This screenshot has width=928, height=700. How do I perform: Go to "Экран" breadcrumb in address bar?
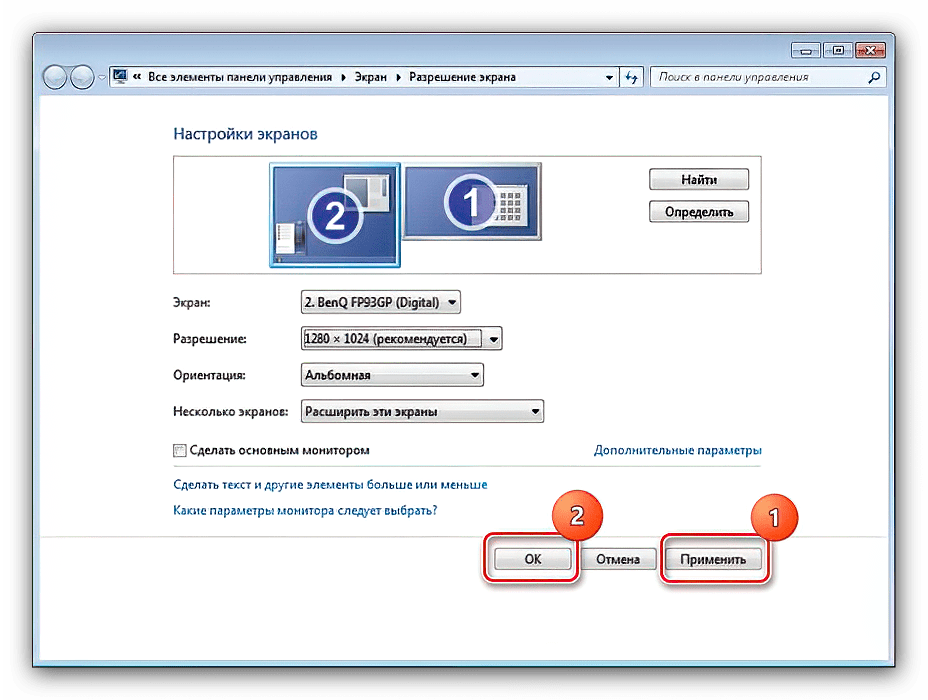coord(370,77)
